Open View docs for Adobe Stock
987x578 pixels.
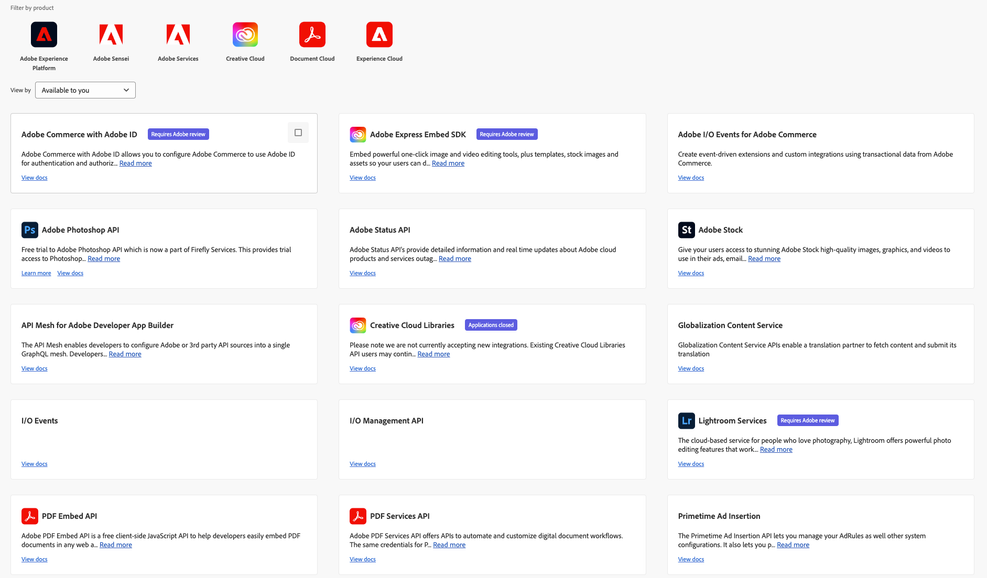[x=691, y=273]
